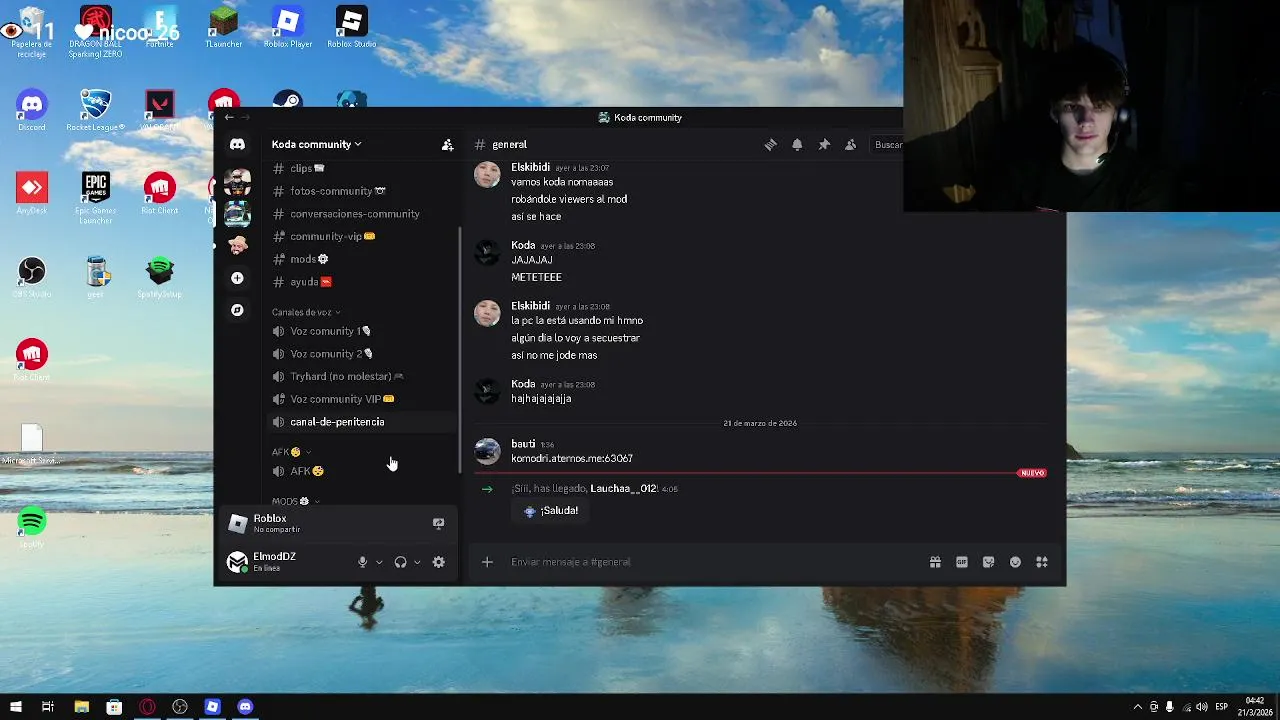Collapse the MODS category header
This screenshot has width=1280, height=720.
click(x=296, y=501)
